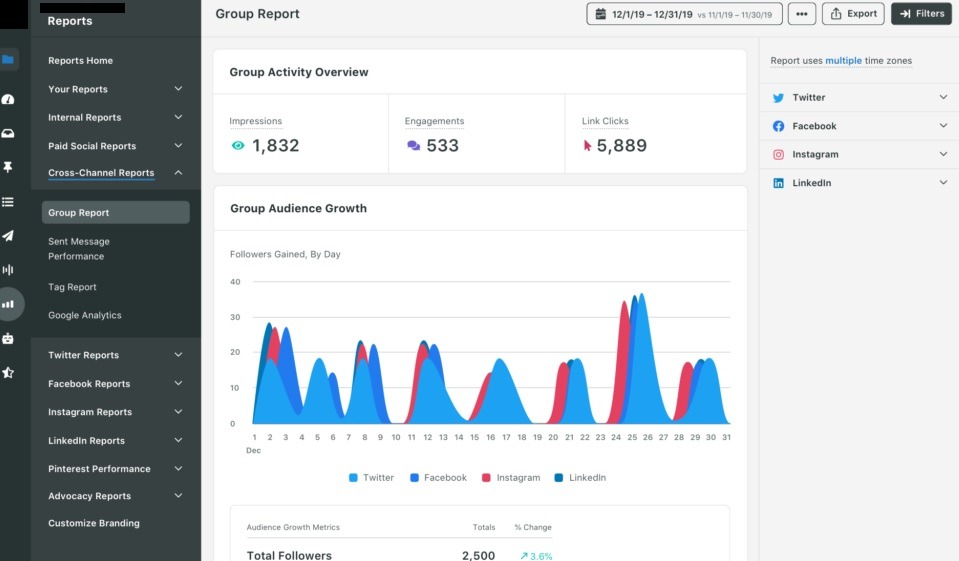Toggle LinkedIn series in chart legend
Image resolution: width=959 pixels, height=561 pixels.
[x=580, y=478]
